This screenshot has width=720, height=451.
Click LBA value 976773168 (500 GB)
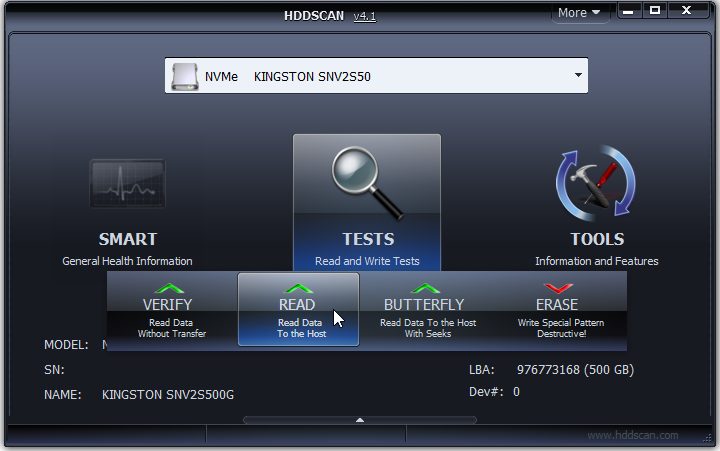point(575,370)
